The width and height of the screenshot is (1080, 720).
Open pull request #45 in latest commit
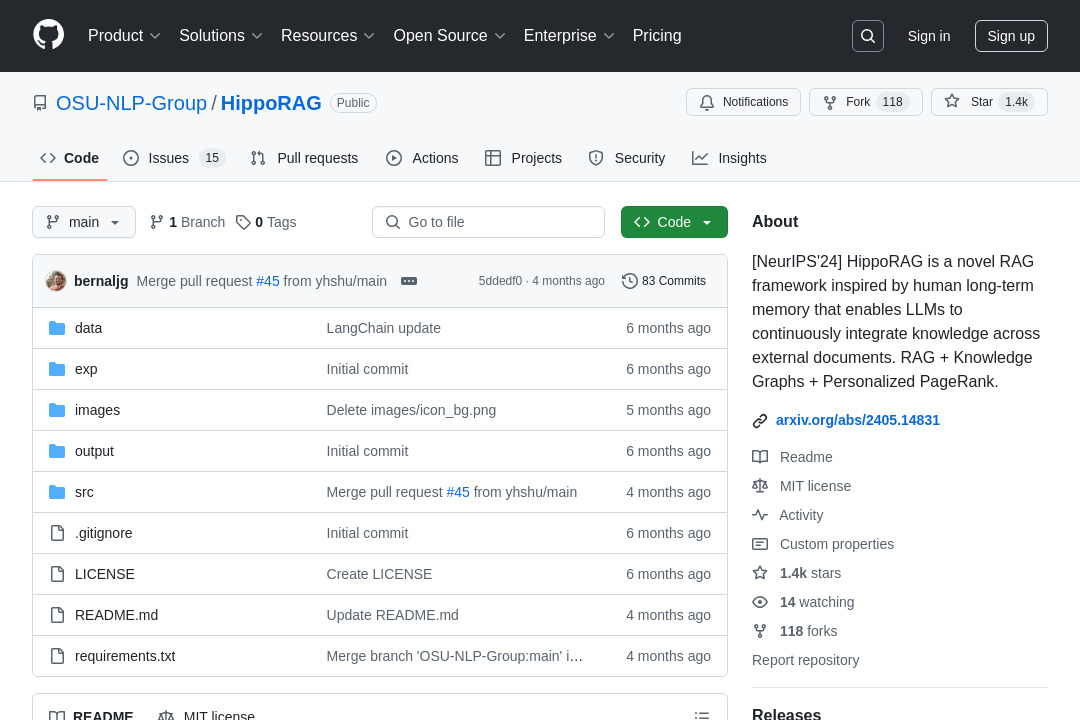[268, 281]
